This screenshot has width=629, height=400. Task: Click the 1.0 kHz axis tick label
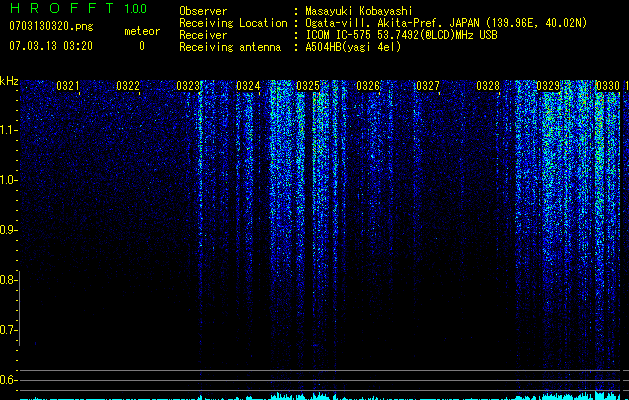pos(8,180)
